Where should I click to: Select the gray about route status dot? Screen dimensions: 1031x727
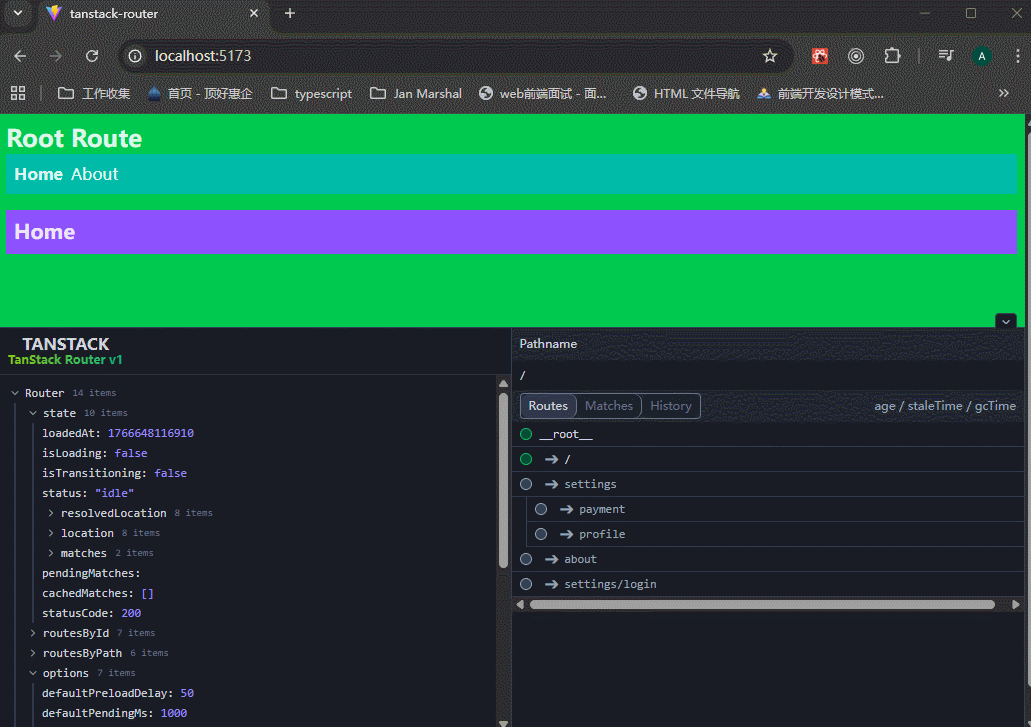(526, 559)
